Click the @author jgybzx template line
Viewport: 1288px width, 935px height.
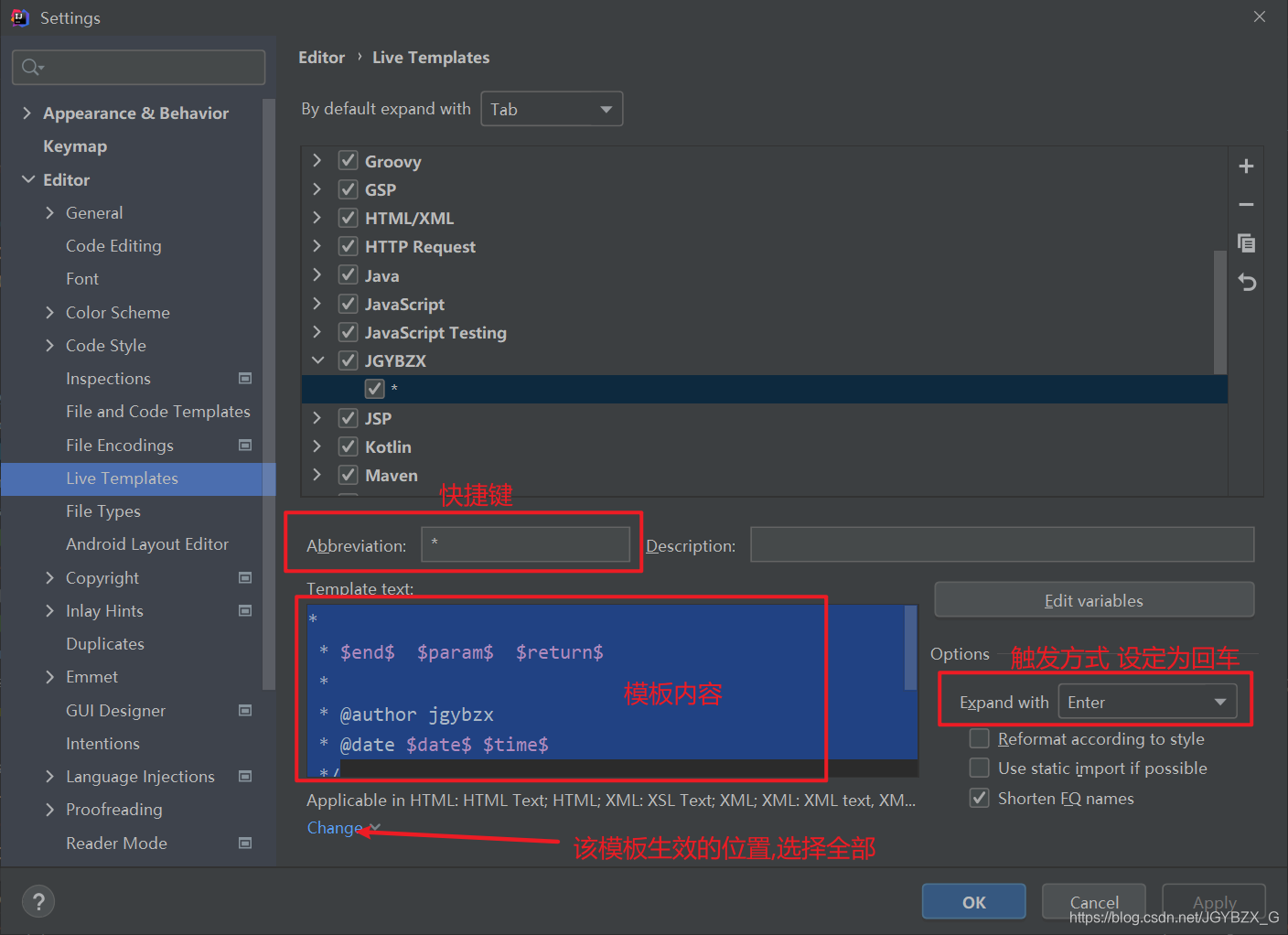[x=407, y=714]
